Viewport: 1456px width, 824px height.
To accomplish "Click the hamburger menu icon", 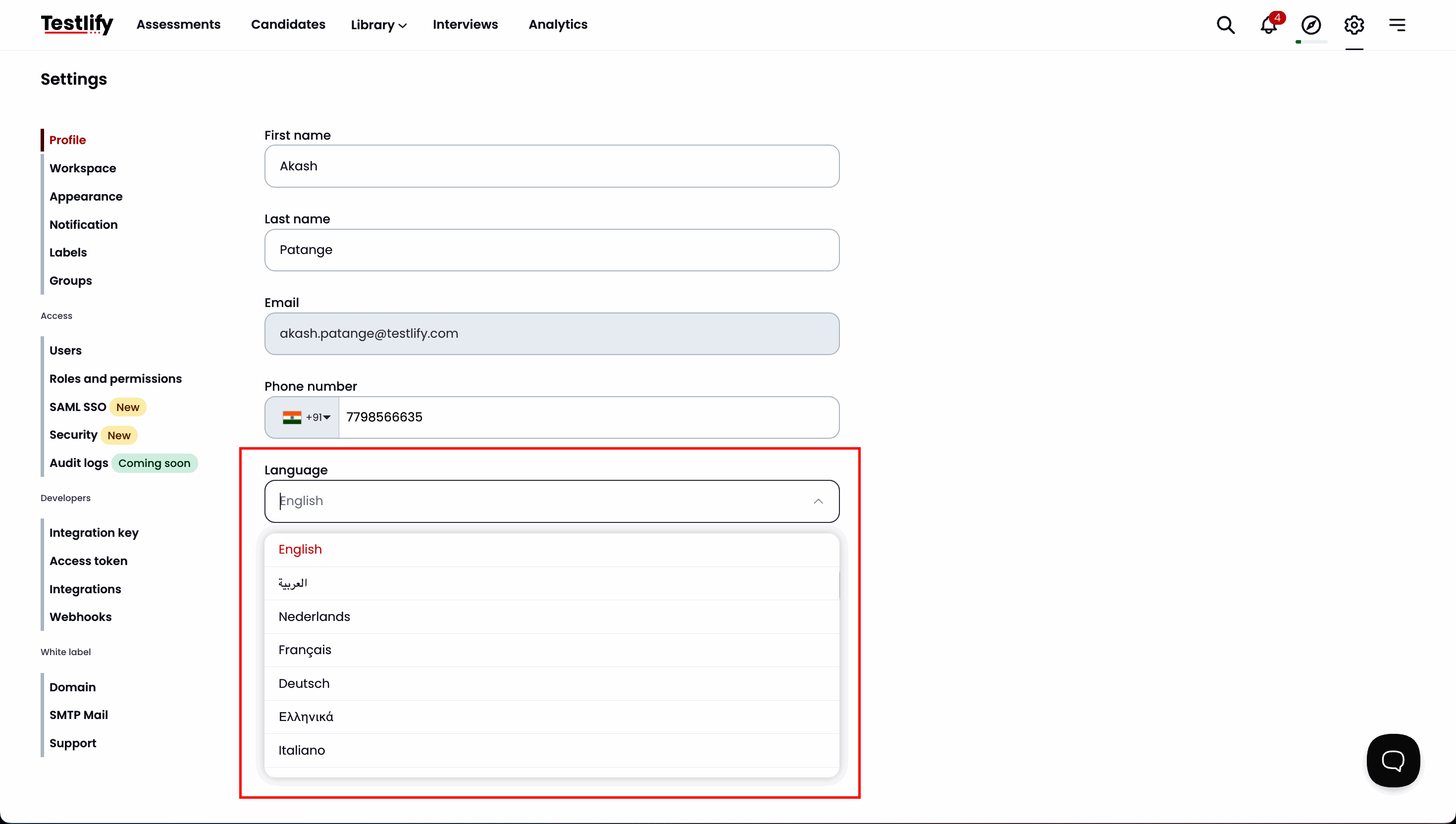I will (x=1397, y=25).
